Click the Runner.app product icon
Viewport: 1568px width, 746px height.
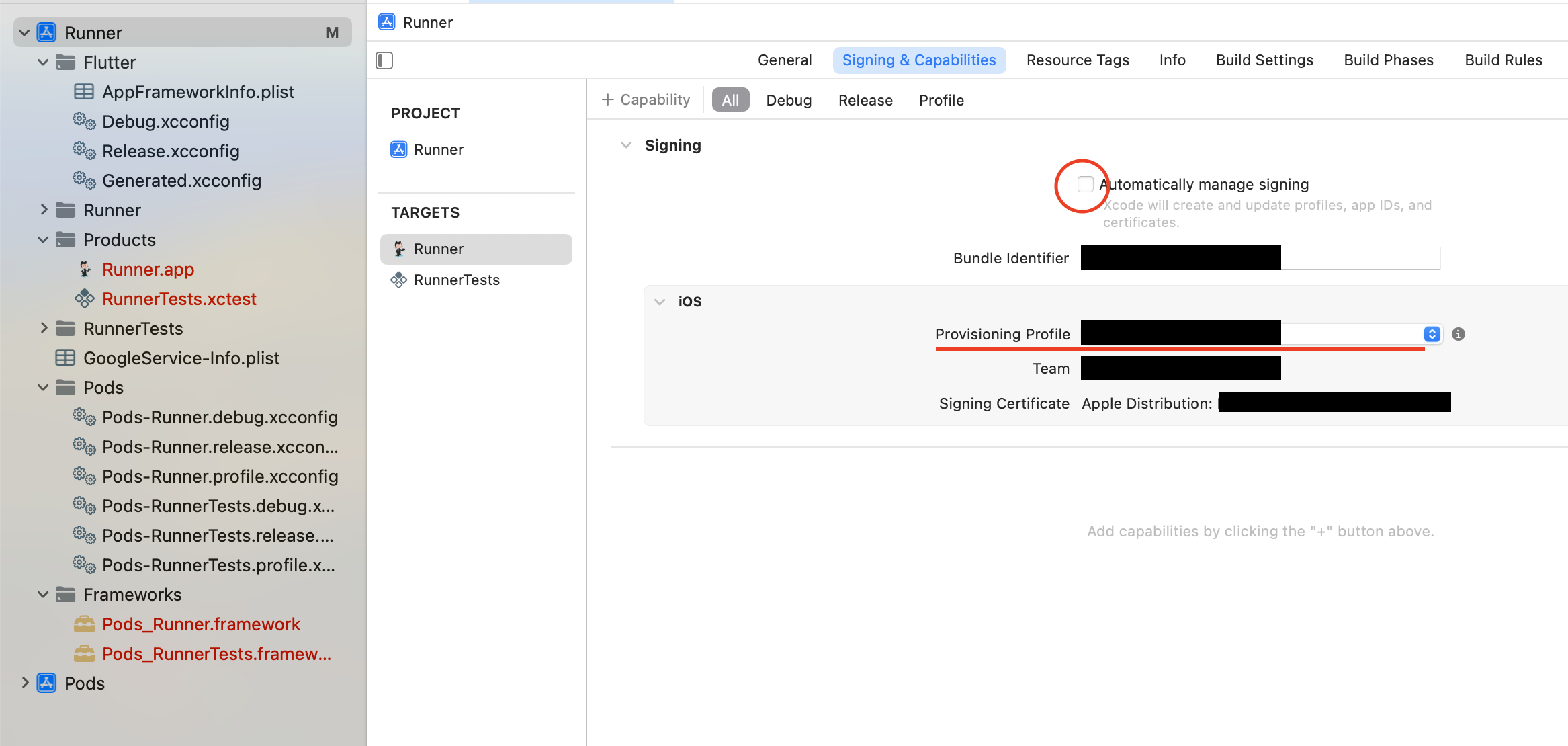pos(85,270)
